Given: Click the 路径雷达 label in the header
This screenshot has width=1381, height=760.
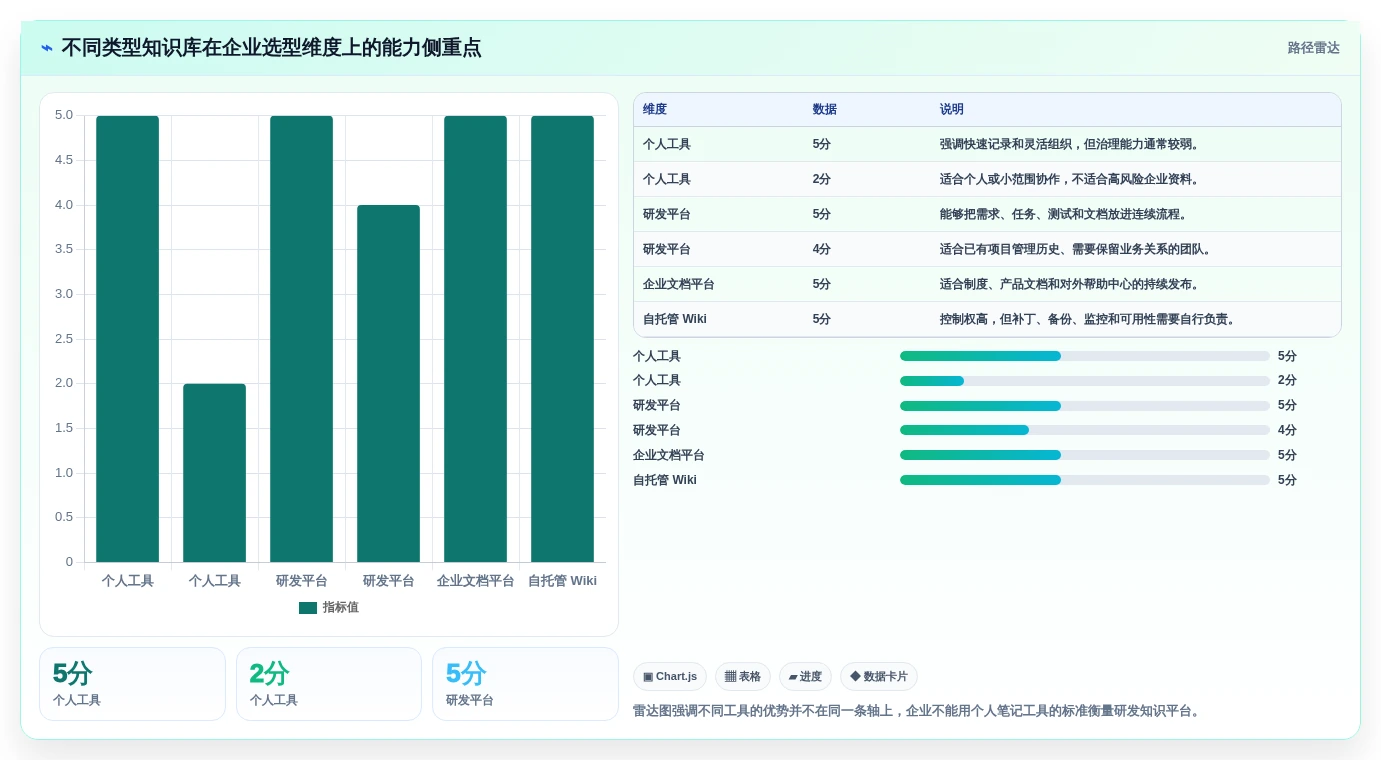Looking at the screenshot, I should (x=1313, y=48).
